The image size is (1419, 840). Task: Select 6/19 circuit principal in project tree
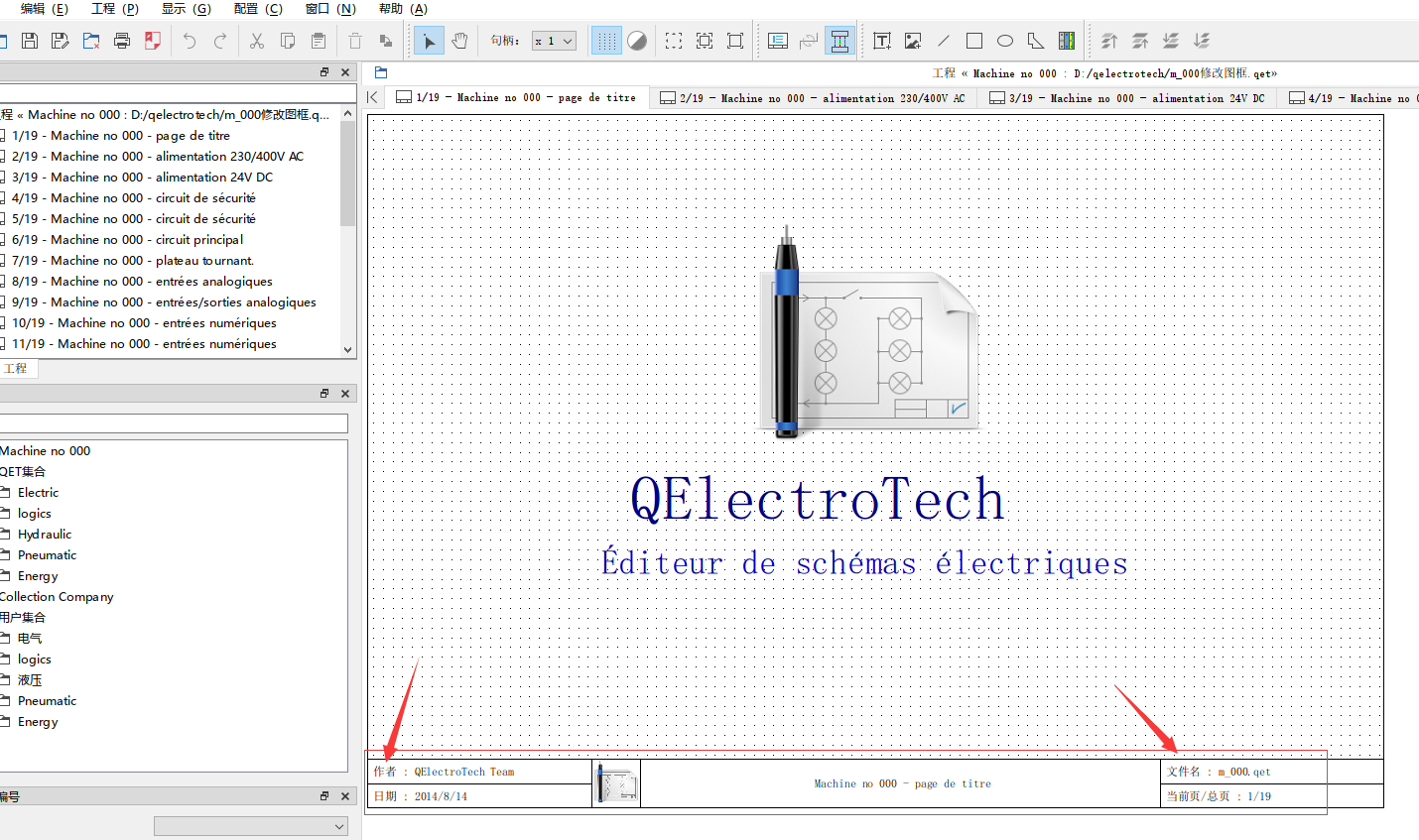point(127,239)
